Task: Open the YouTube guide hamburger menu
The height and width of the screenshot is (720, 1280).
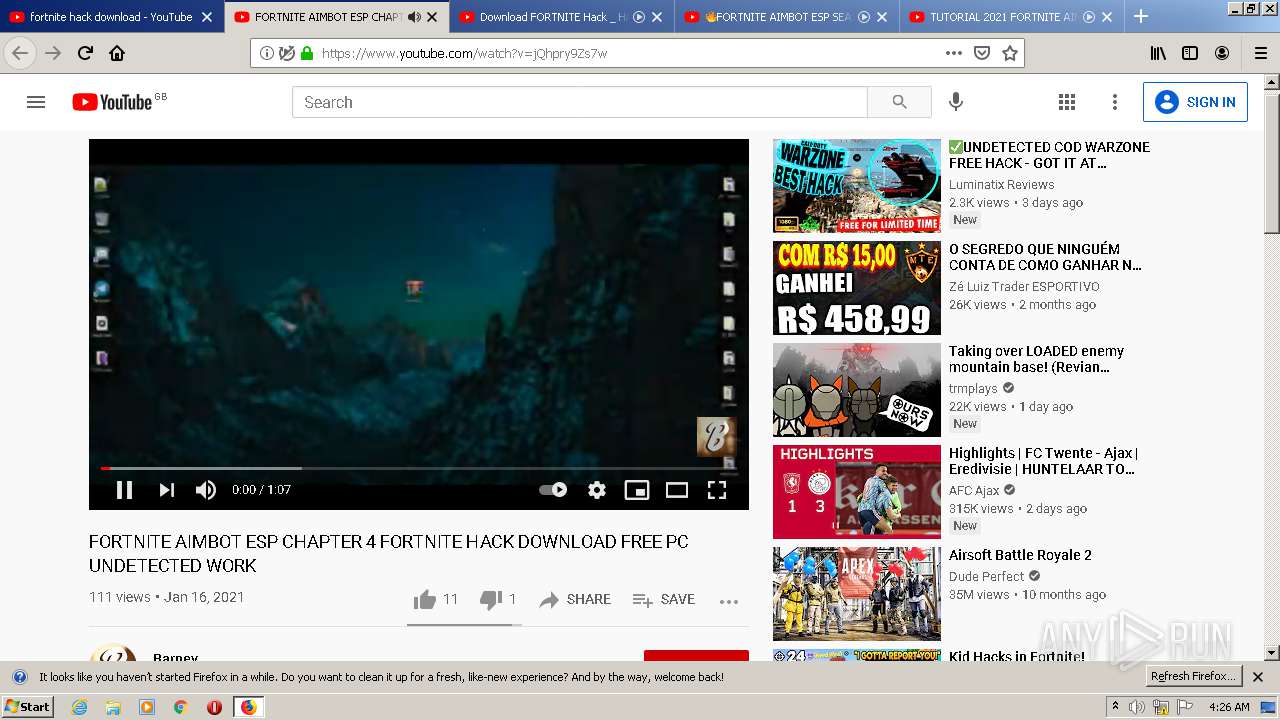Action: 36,102
